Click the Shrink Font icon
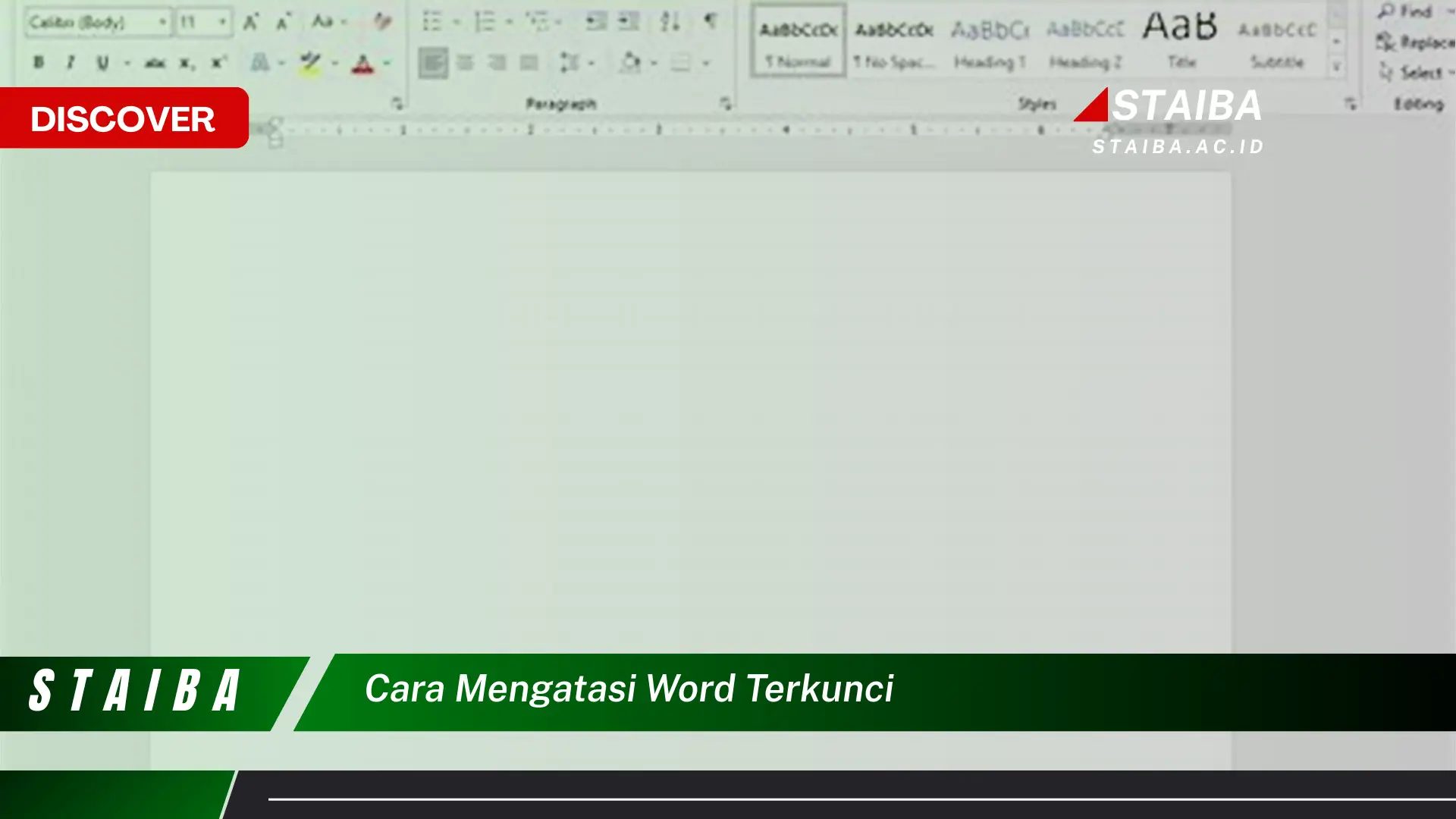Image resolution: width=1456 pixels, height=819 pixels. pos(284,22)
